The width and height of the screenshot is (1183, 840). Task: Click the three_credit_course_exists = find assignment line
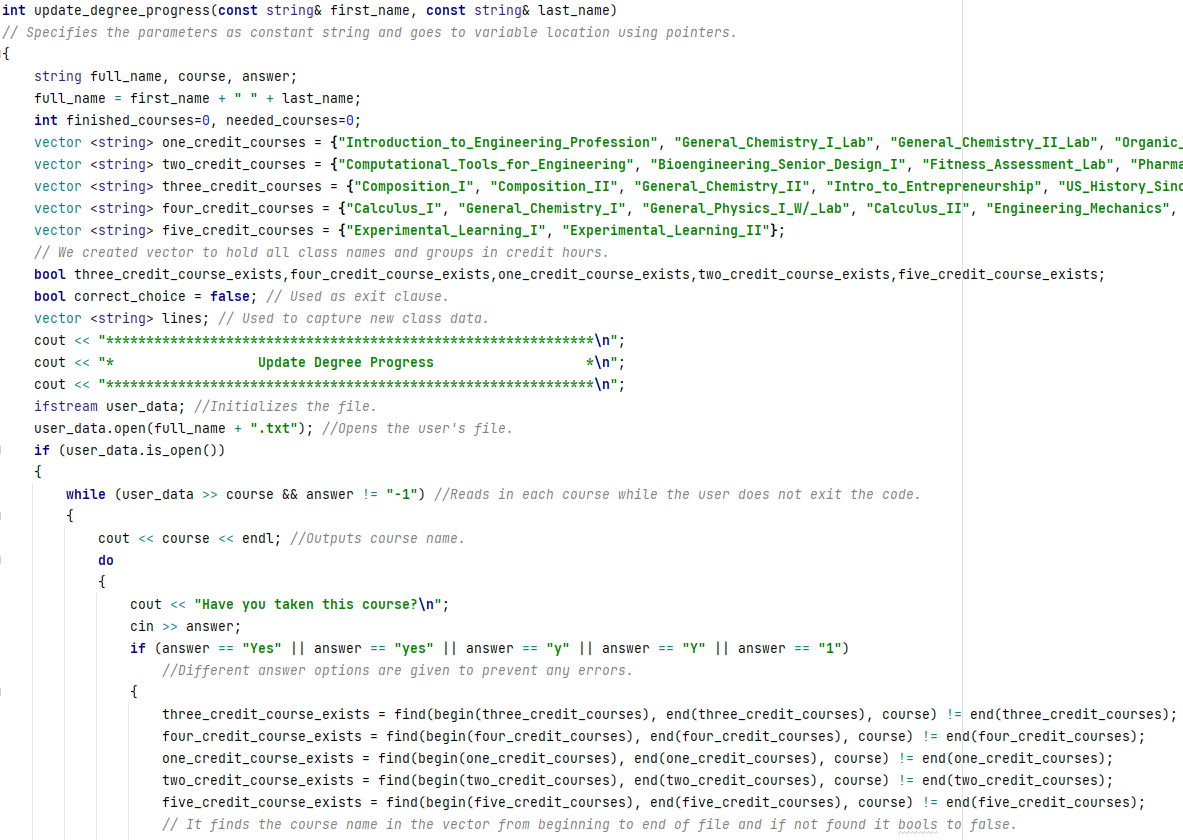[x=669, y=714]
